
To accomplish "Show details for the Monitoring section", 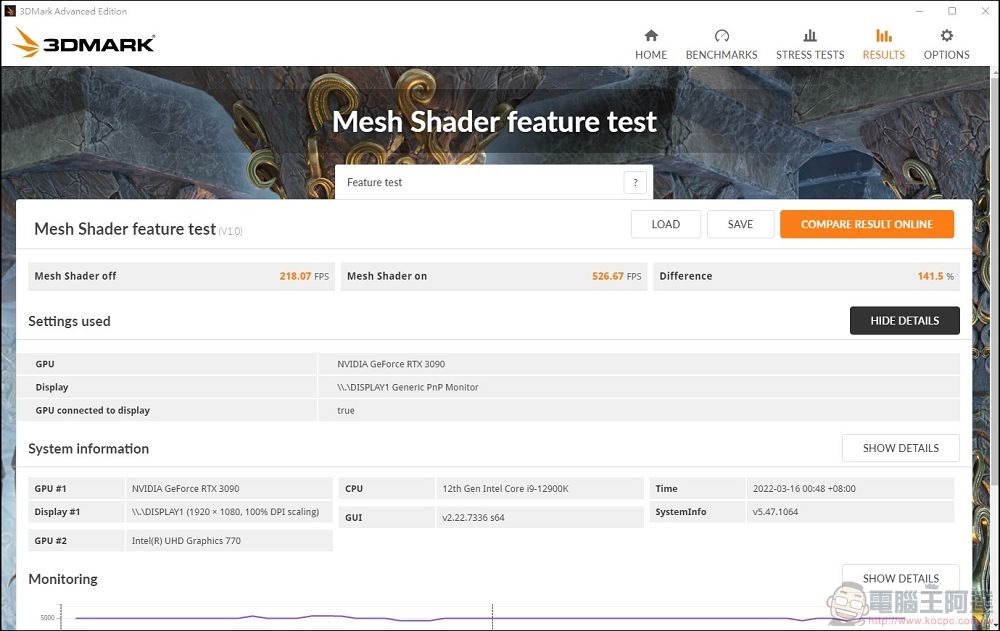I will tap(900, 578).
